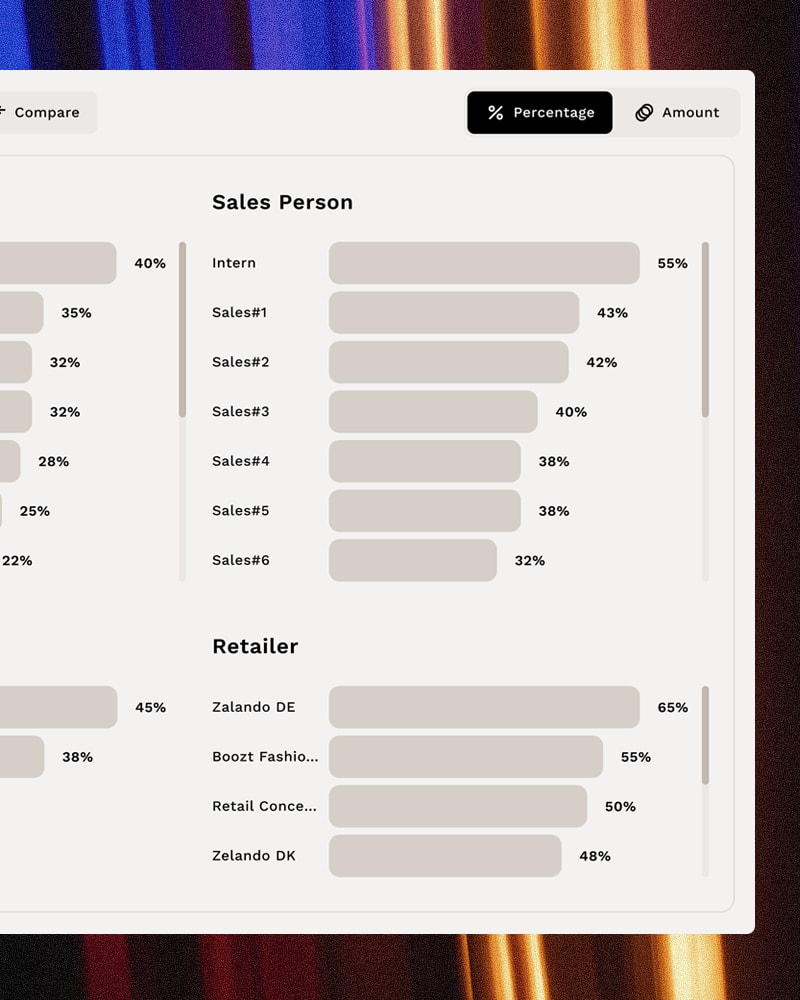The width and height of the screenshot is (800, 1000).
Task: Click the 55% value next to Intern
Action: click(672, 263)
